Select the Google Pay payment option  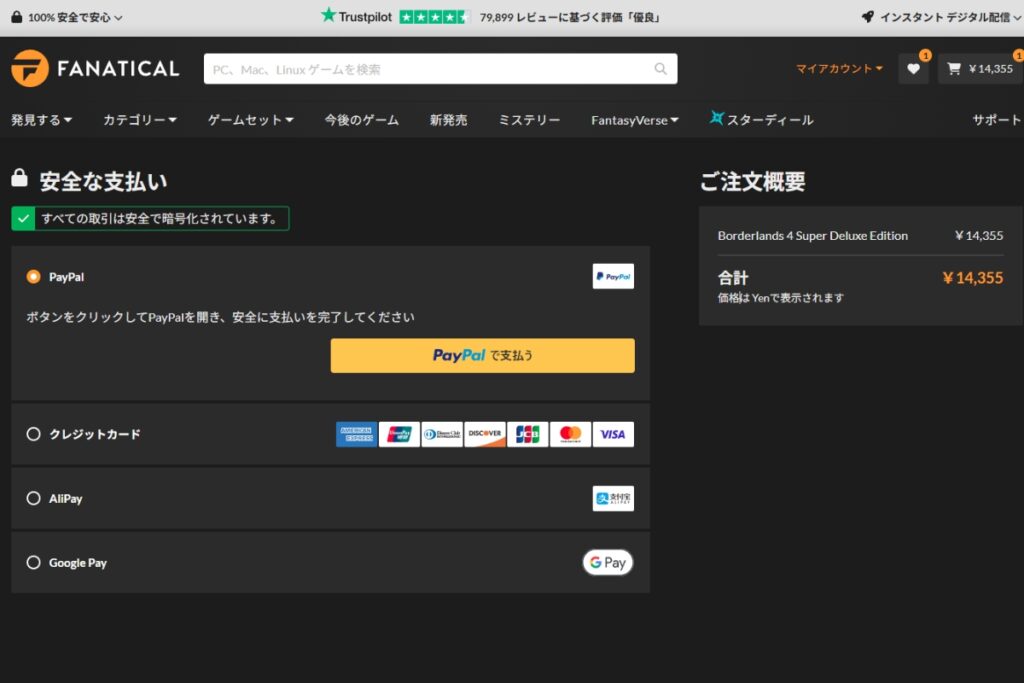33,562
